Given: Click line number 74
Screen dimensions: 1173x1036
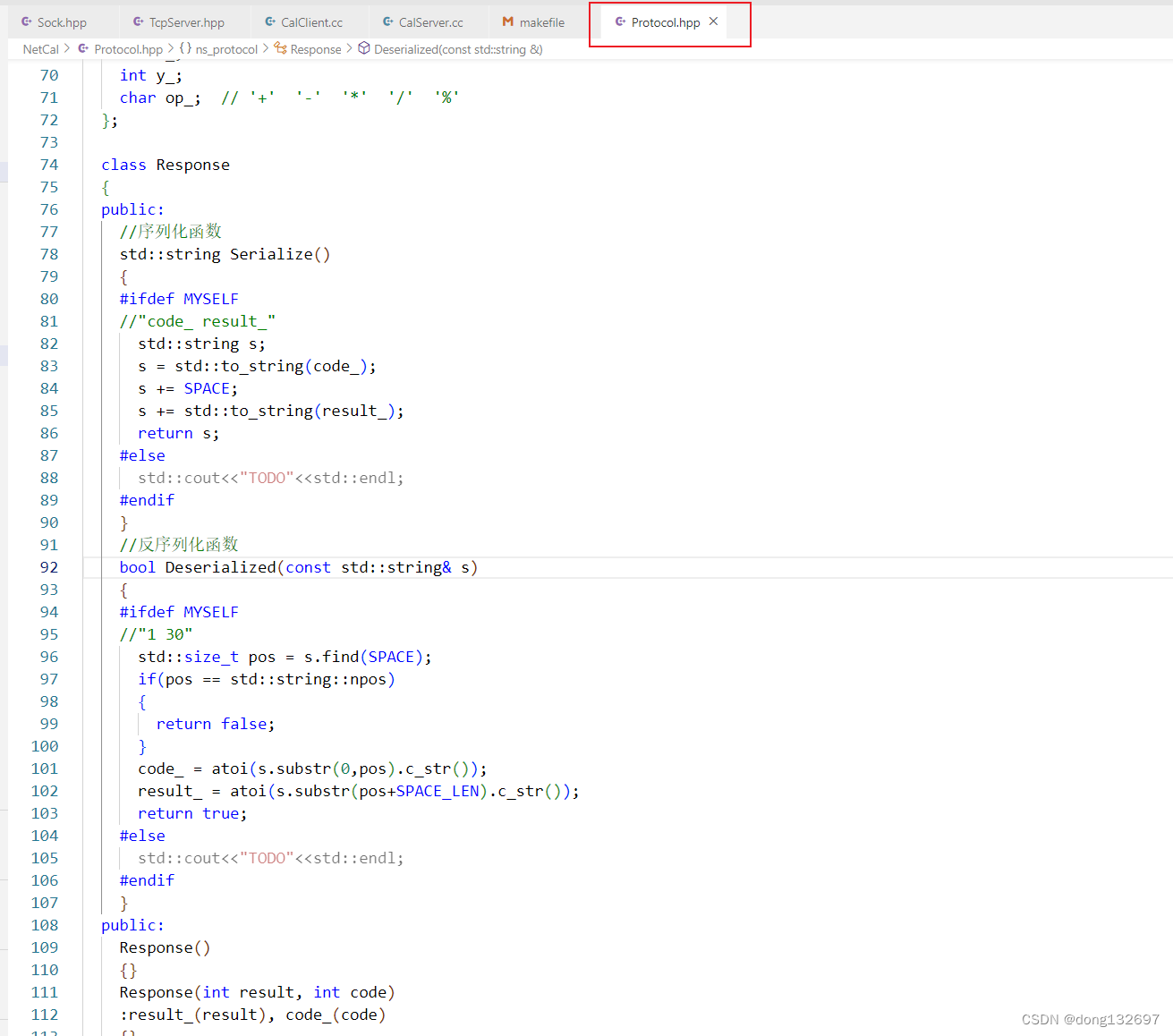Looking at the screenshot, I should (49, 165).
